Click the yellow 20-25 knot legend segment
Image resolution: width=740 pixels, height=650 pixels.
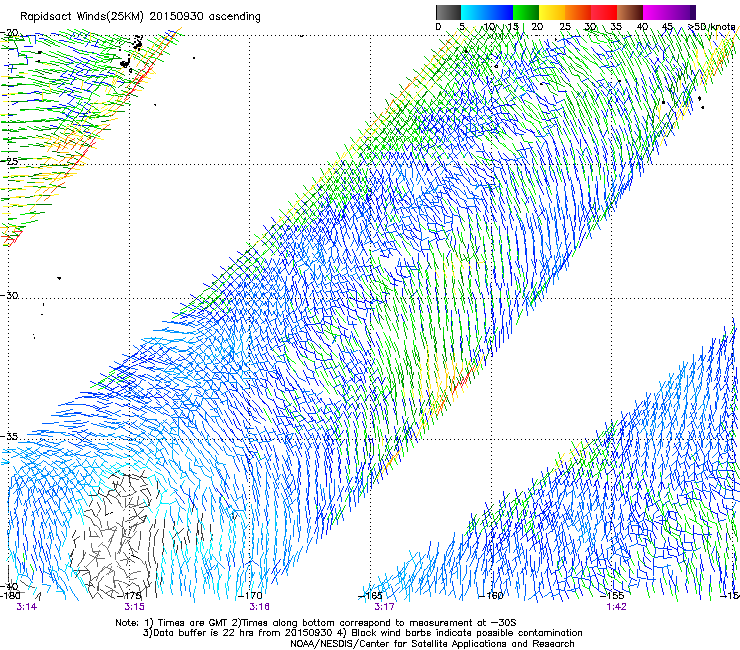[x=552, y=12]
